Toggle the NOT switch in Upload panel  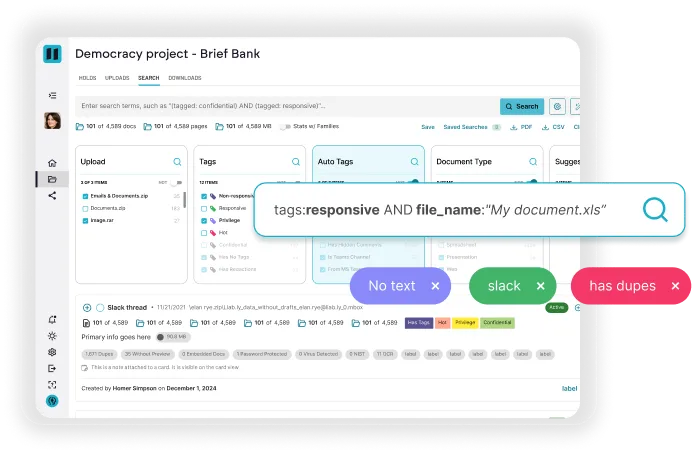coord(177,182)
